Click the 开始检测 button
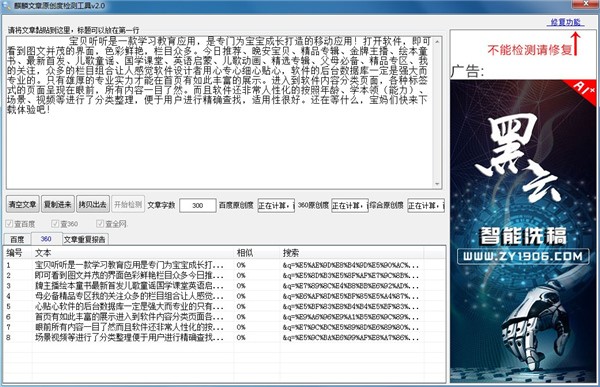This screenshot has height=387, width=600. click(x=128, y=204)
